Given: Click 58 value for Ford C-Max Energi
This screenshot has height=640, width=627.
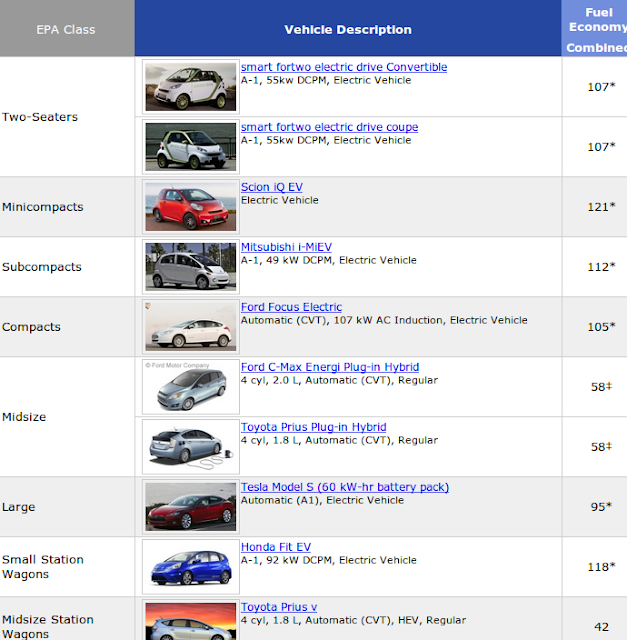Looking at the screenshot, I should click(601, 387).
